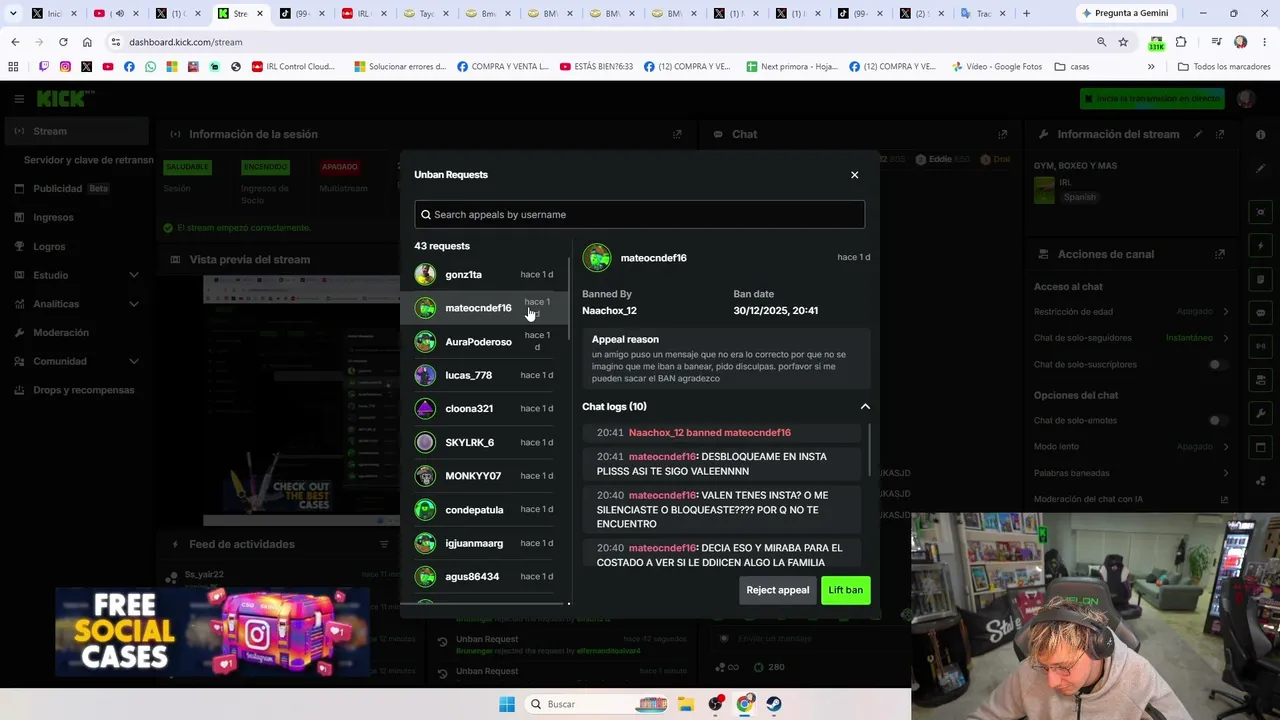Toggle Chat de solo-emotes
This screenshot has width=1280, height=720.
tap(1216, 421)
